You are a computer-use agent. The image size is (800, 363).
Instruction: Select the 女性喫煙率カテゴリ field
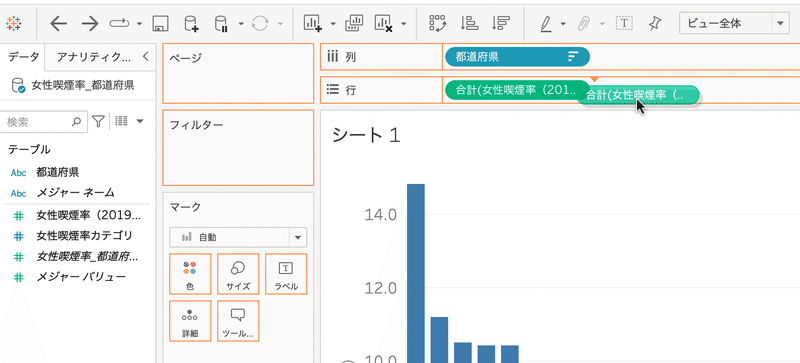coord(84,235)
